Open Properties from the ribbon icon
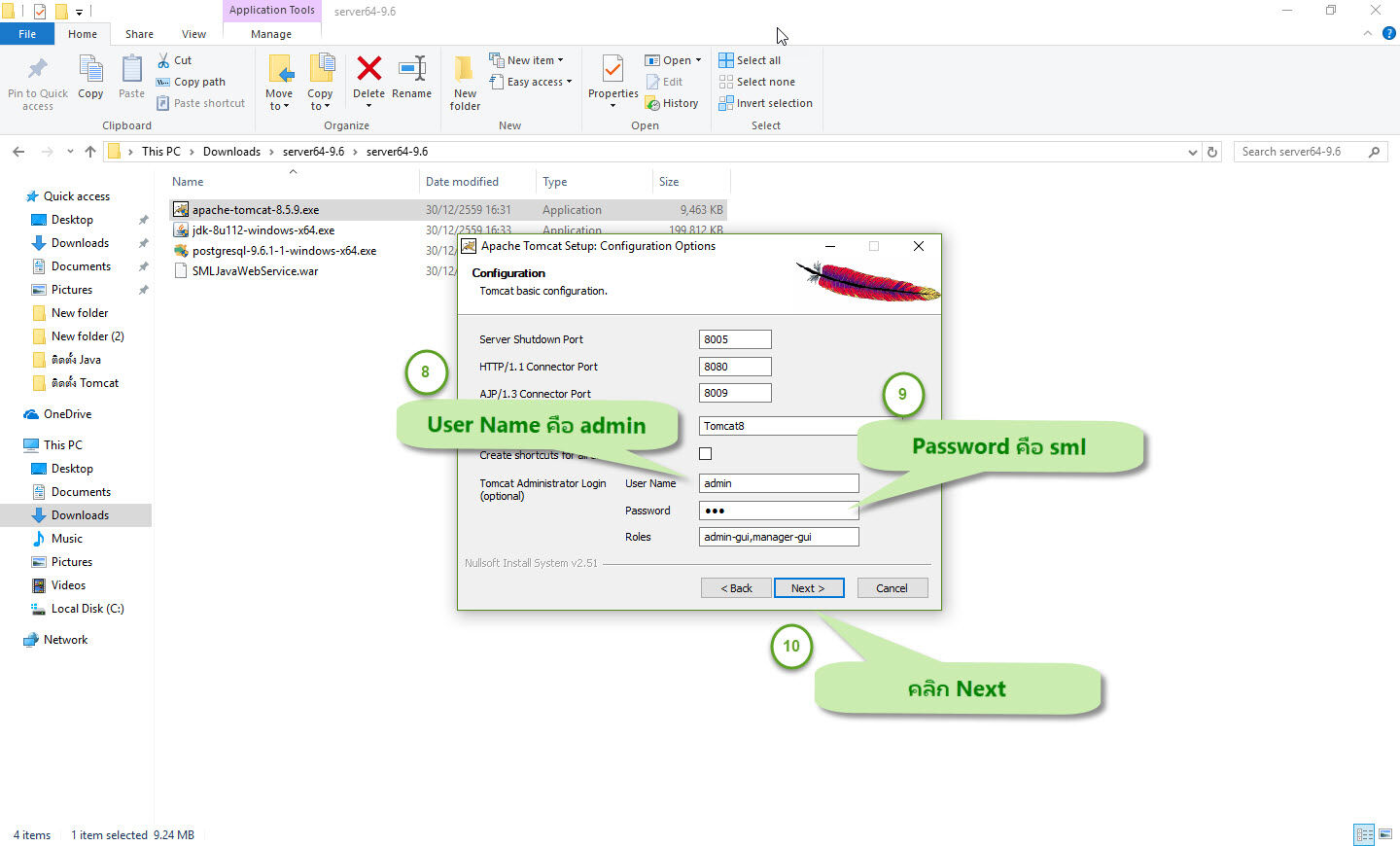 (612, 73)
